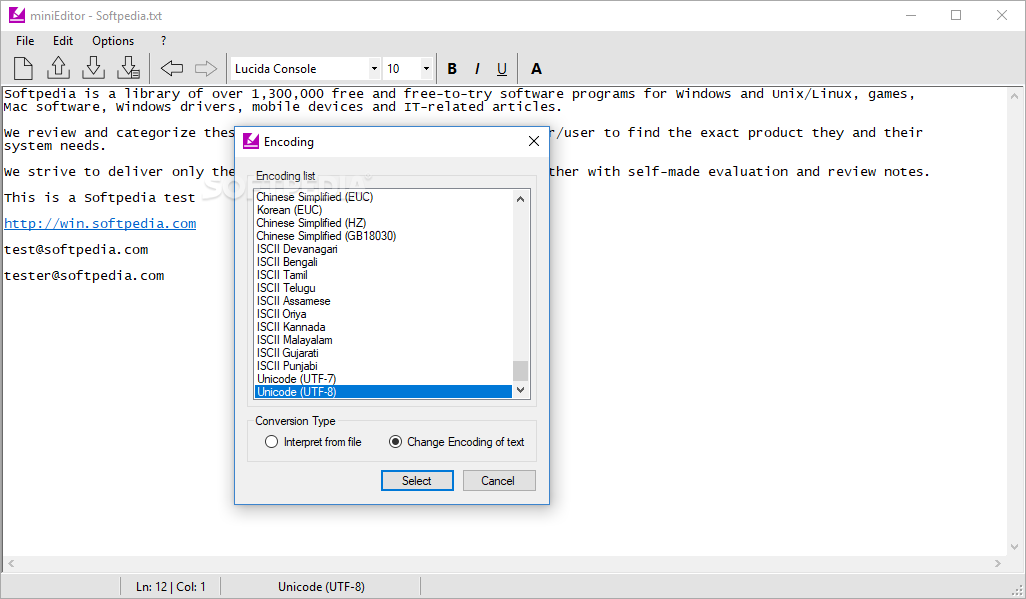Select highlighted Unicode (UTF-8) list entry
The image size is (1026, 599).
[x=383, y=392]
